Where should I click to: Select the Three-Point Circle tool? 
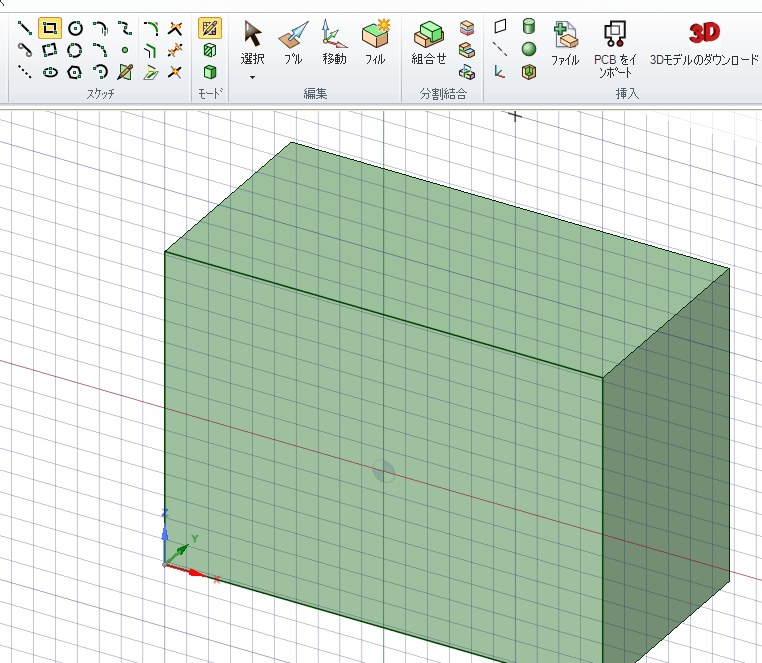75,50
